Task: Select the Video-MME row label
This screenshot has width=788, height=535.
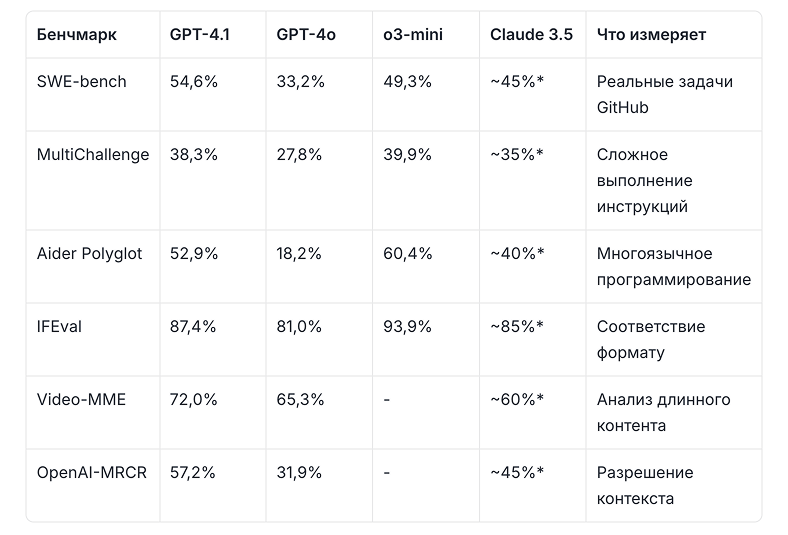Action: 81,400
